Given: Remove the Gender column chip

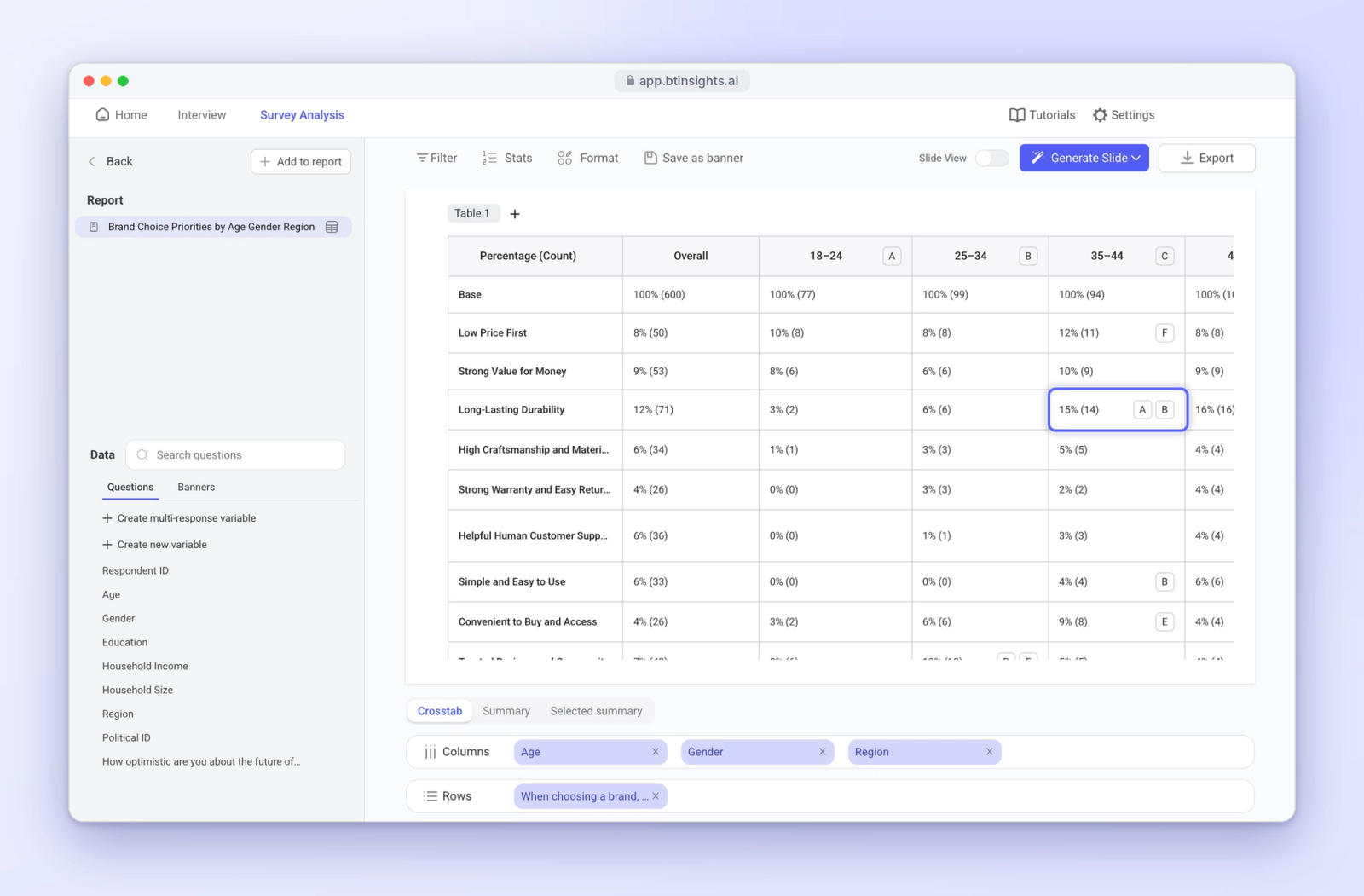Looking at the screenshot, I should pos(823,752).
